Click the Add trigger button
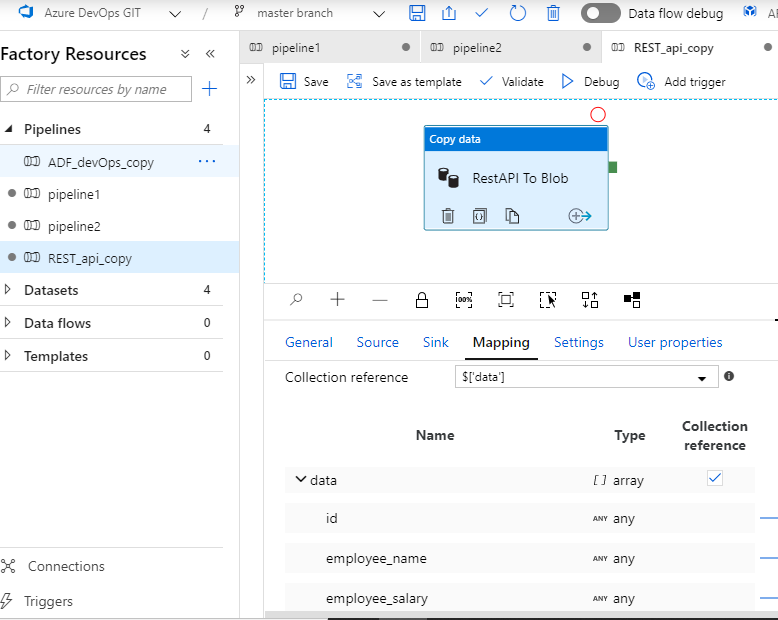 tap(681, 81)
